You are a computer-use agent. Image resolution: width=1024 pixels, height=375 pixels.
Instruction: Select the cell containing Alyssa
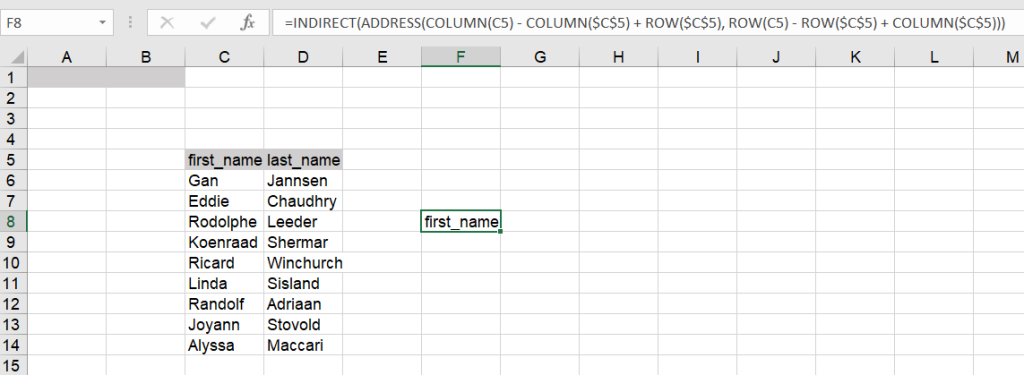click(224, 345)
